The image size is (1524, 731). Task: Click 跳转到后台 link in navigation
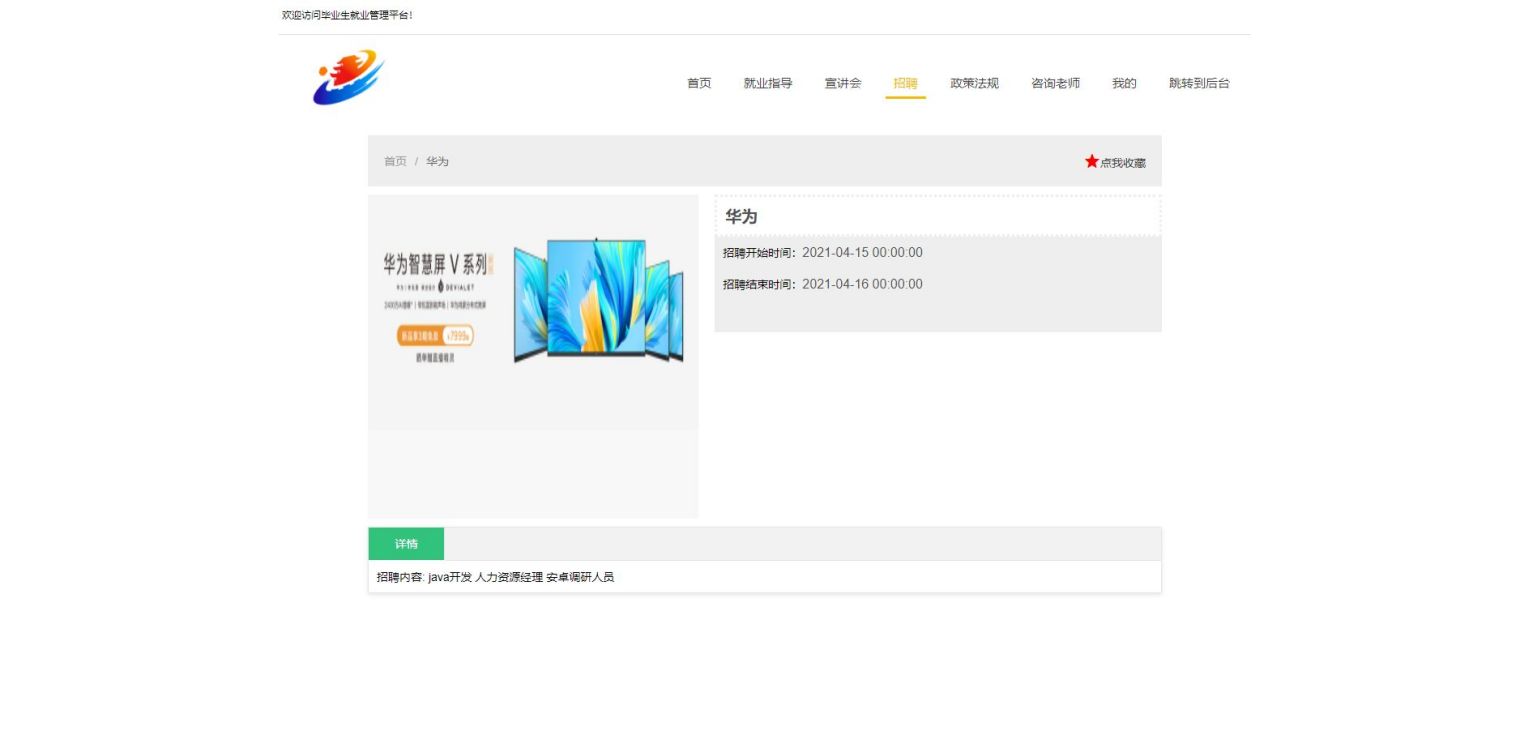click(1199, 83)
